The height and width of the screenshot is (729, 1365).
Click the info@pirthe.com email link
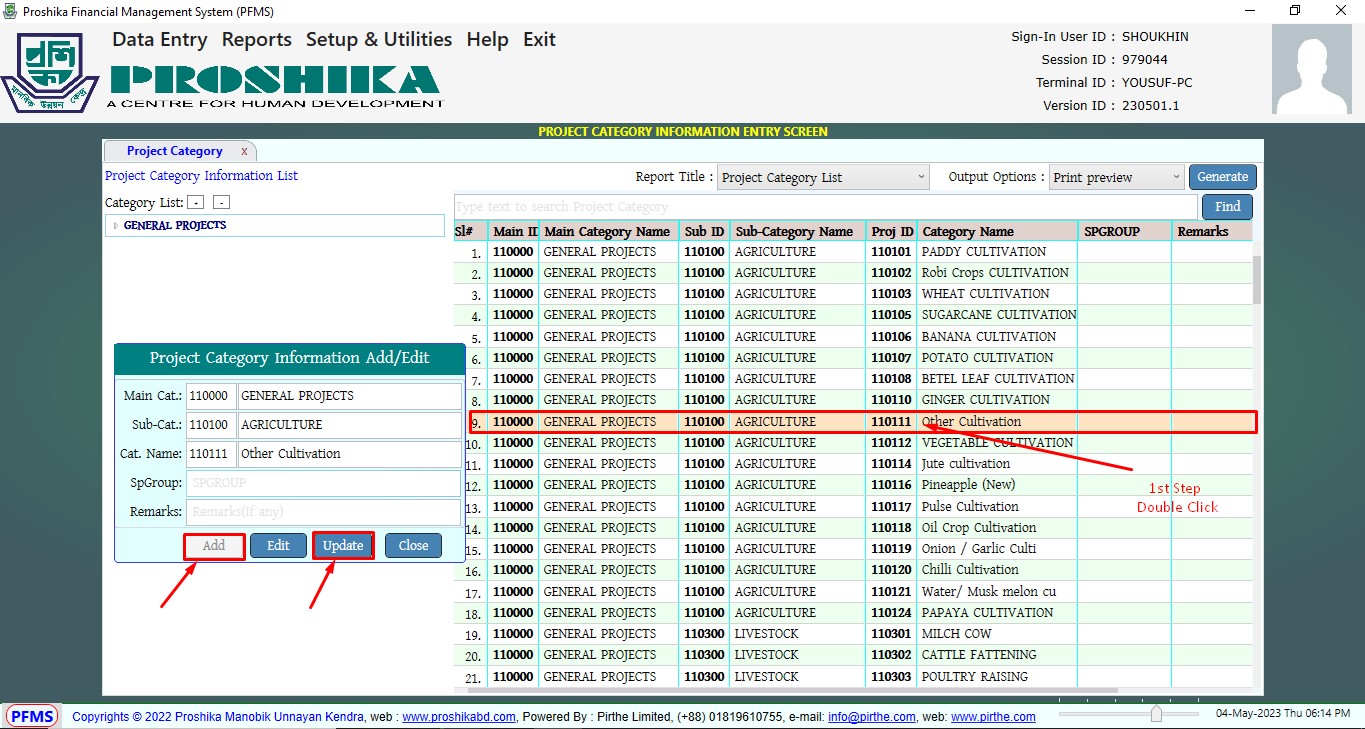pyautogui.click(x=872, y=717)
